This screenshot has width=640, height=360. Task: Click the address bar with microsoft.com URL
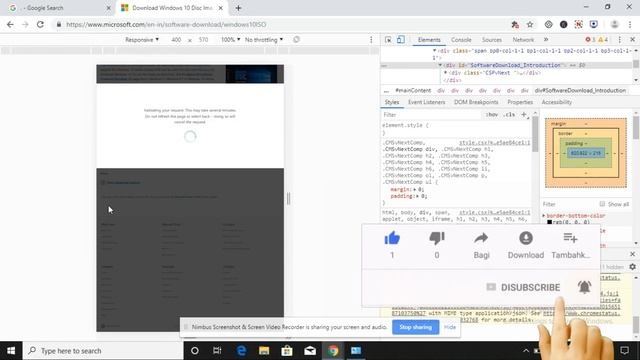click(x=166, y=24)
